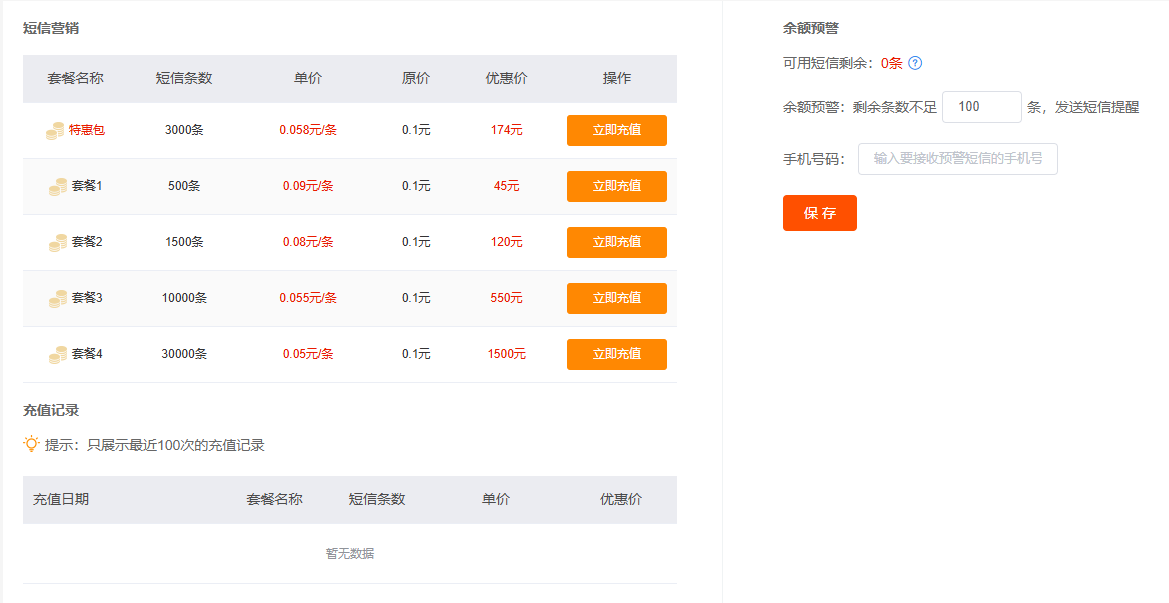1169x603 pixels.
Task: Click the 0.09元/条 unit price
Action: pyautogui.click(x=308, y=186)
